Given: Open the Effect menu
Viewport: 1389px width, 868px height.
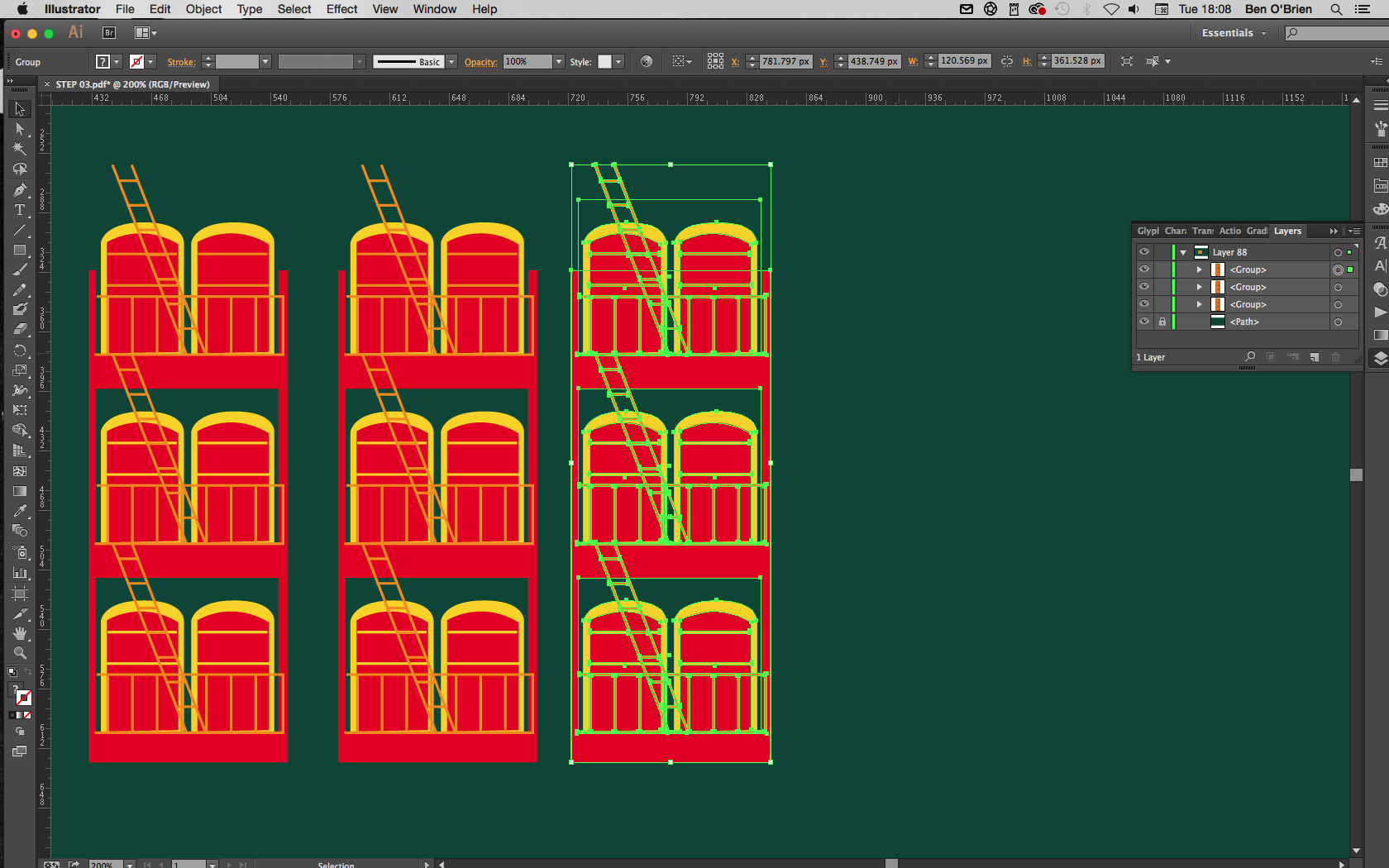Looking at the screenshot, I should pos(341,9).
